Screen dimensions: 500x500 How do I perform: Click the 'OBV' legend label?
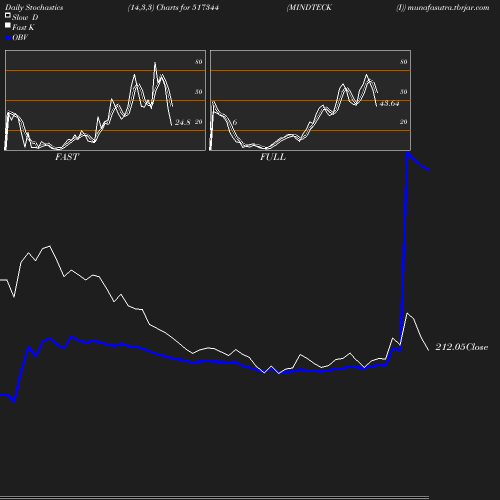click(20, 38)
